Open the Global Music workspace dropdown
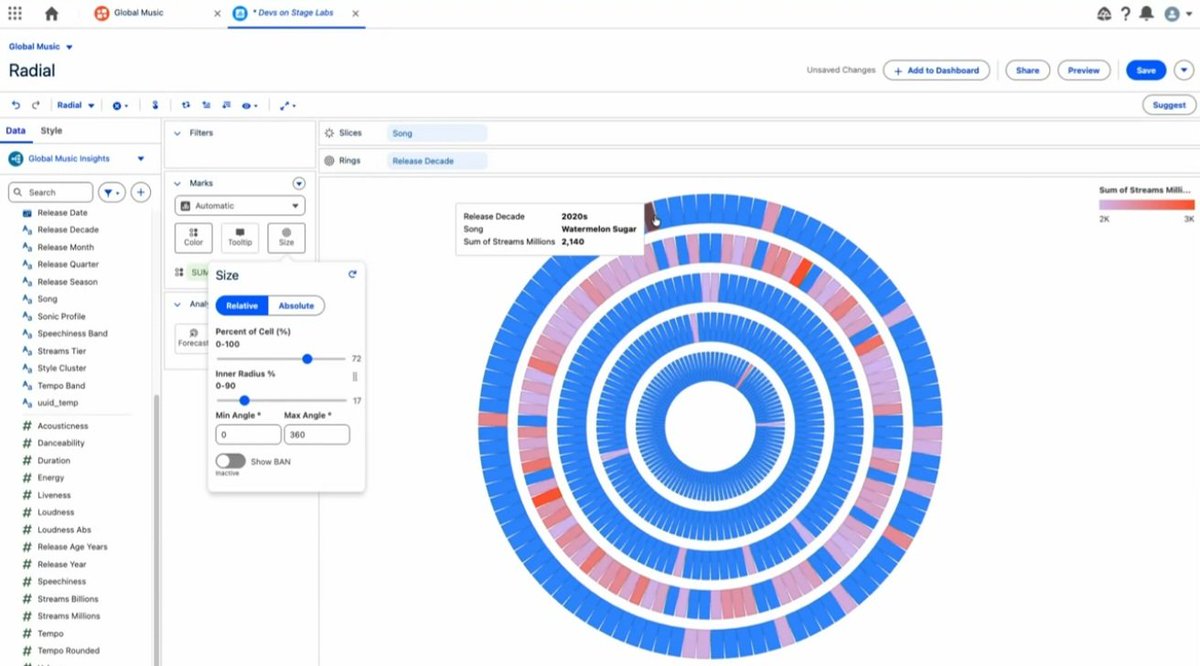This screenshot has height=666, width=1200. (41, 47)
